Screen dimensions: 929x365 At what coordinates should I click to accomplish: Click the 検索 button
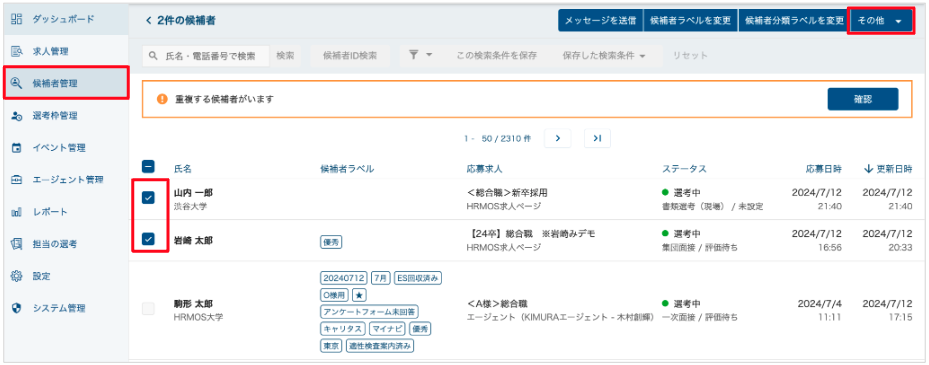[285, 56]
